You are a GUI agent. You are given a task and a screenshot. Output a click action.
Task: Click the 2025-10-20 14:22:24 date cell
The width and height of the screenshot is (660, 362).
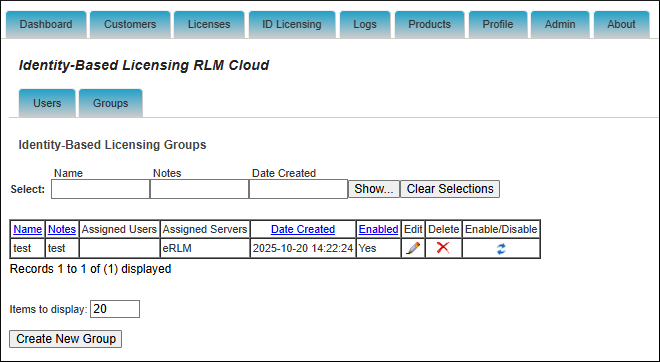click(x=303, y=248)
